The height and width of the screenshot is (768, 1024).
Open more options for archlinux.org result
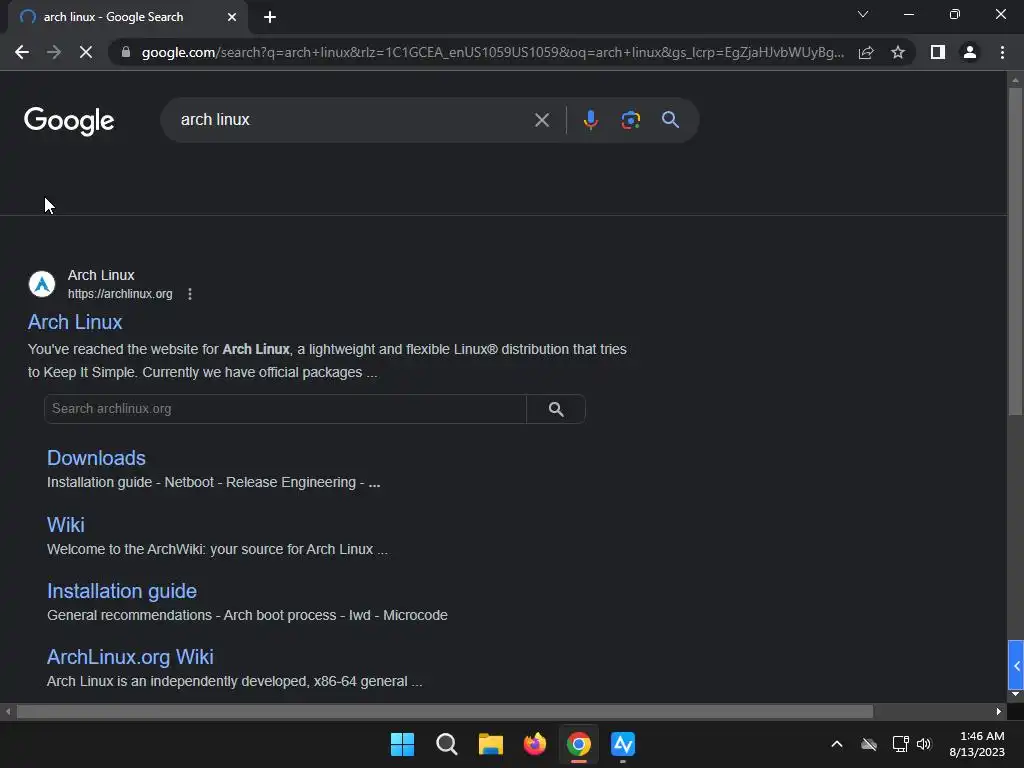(190, 294)
